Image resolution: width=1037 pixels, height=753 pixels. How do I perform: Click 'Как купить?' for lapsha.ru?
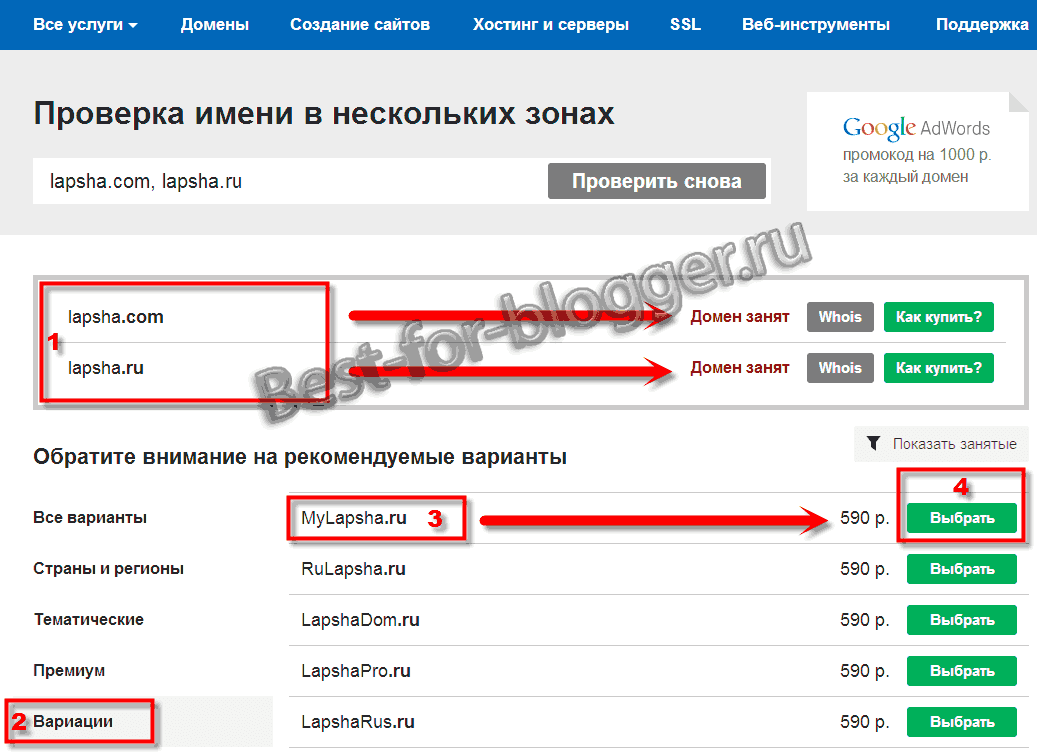938,368
